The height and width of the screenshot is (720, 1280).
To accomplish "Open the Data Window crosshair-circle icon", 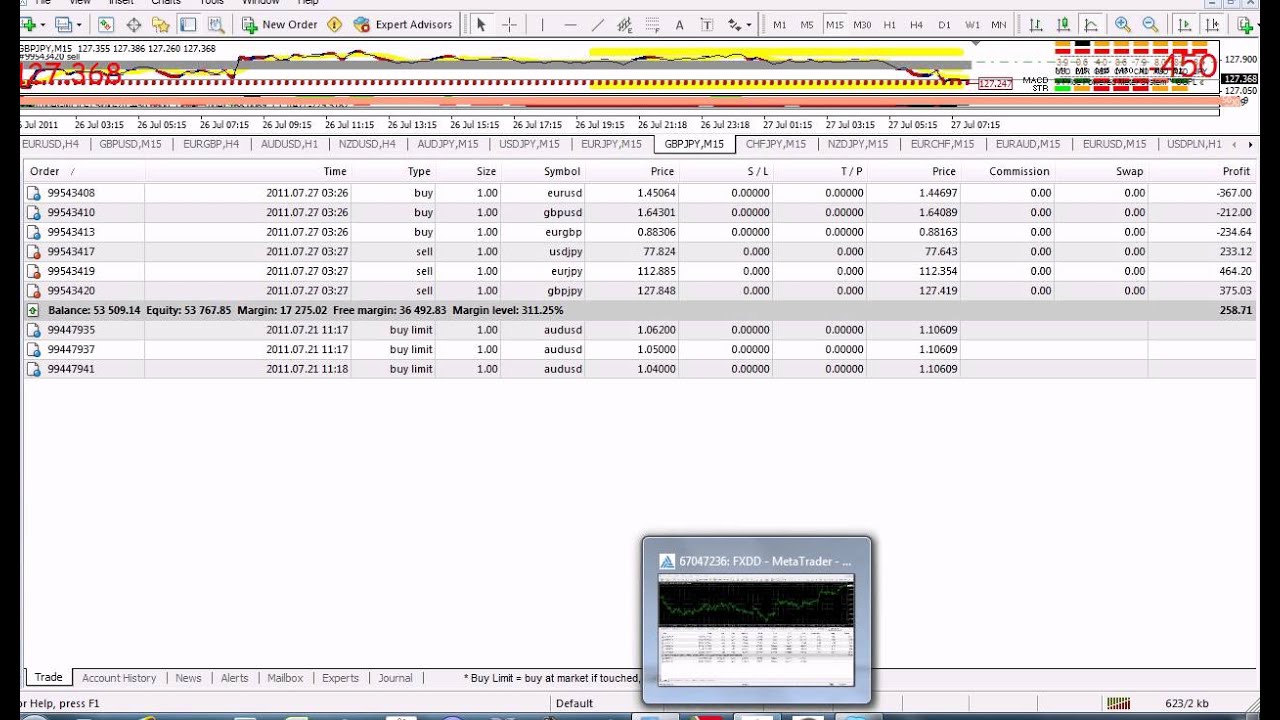I will (133, 24).
